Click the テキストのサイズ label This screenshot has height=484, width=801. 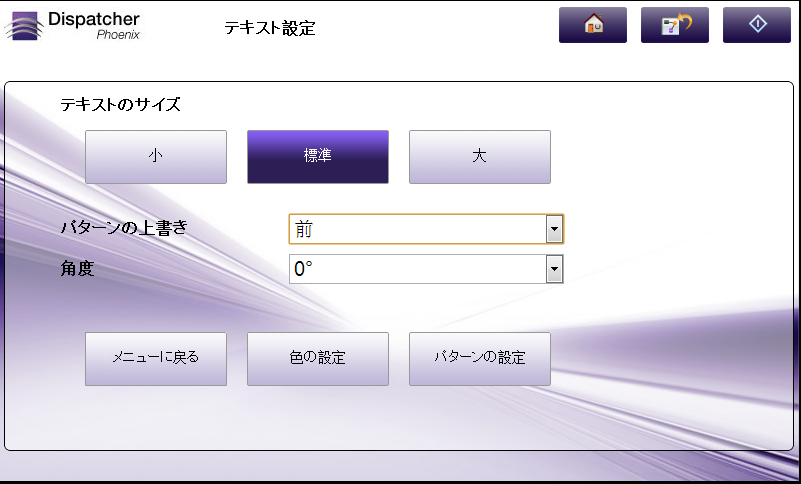(x=121, y=105)
